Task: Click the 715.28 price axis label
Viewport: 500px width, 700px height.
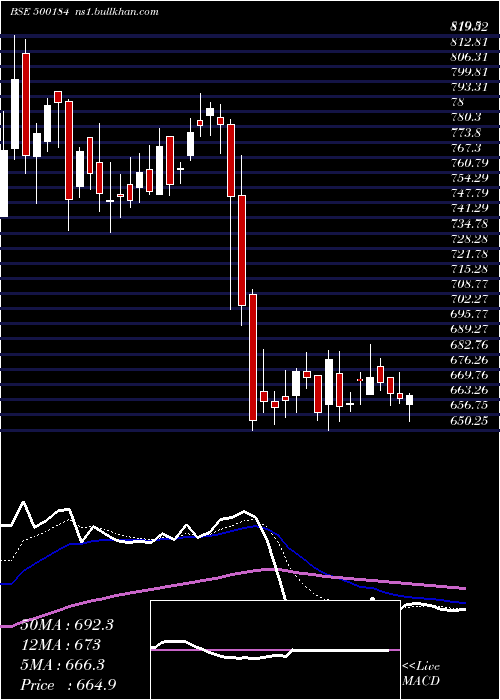Action: coord(470,269)
